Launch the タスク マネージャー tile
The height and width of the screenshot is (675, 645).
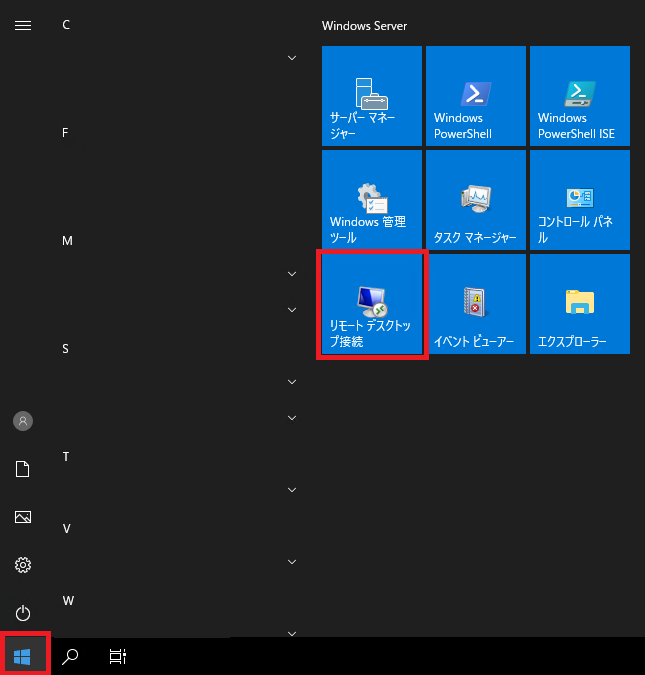[476, 200]
